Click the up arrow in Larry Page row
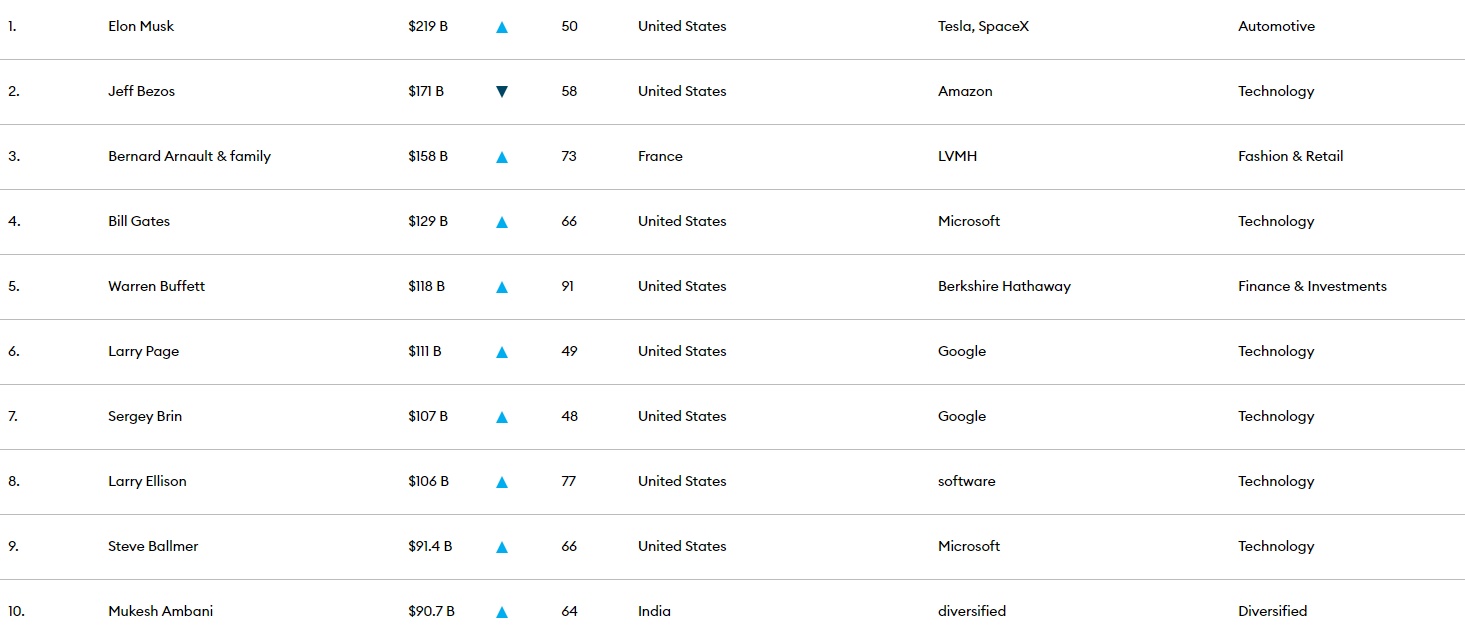 pos(502,352)
